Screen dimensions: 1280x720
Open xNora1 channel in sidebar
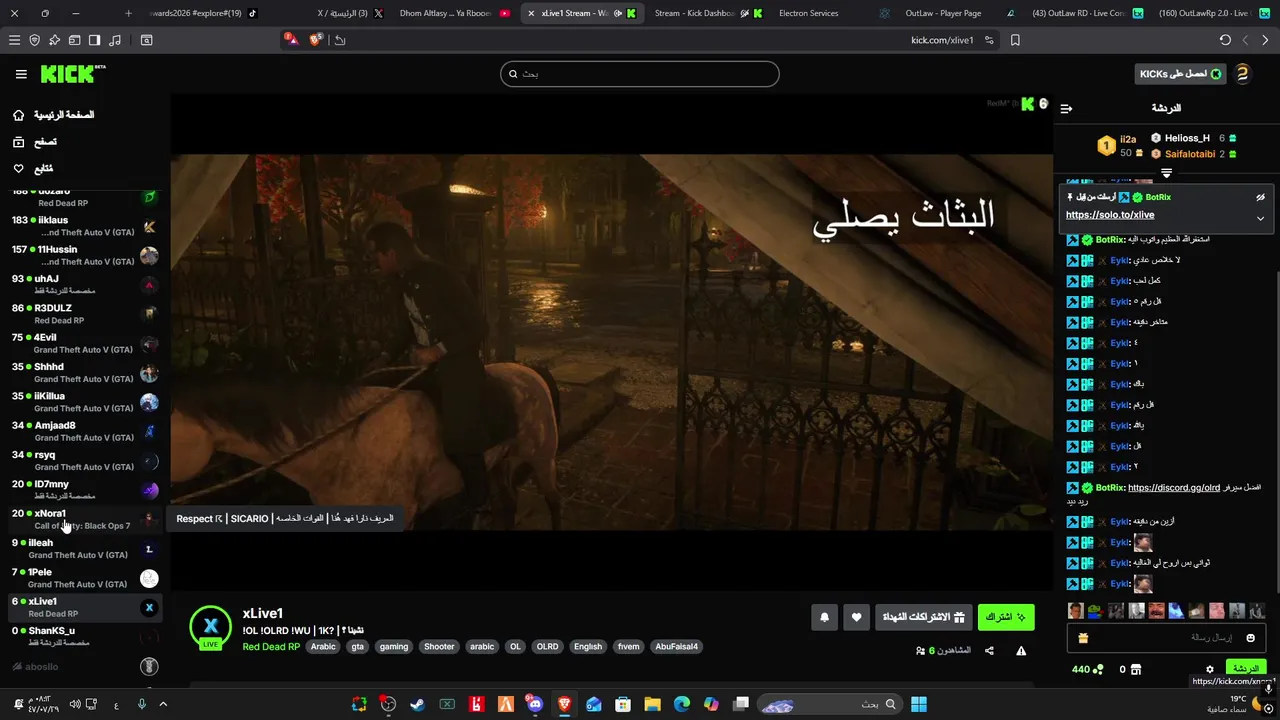pos(84,519)
